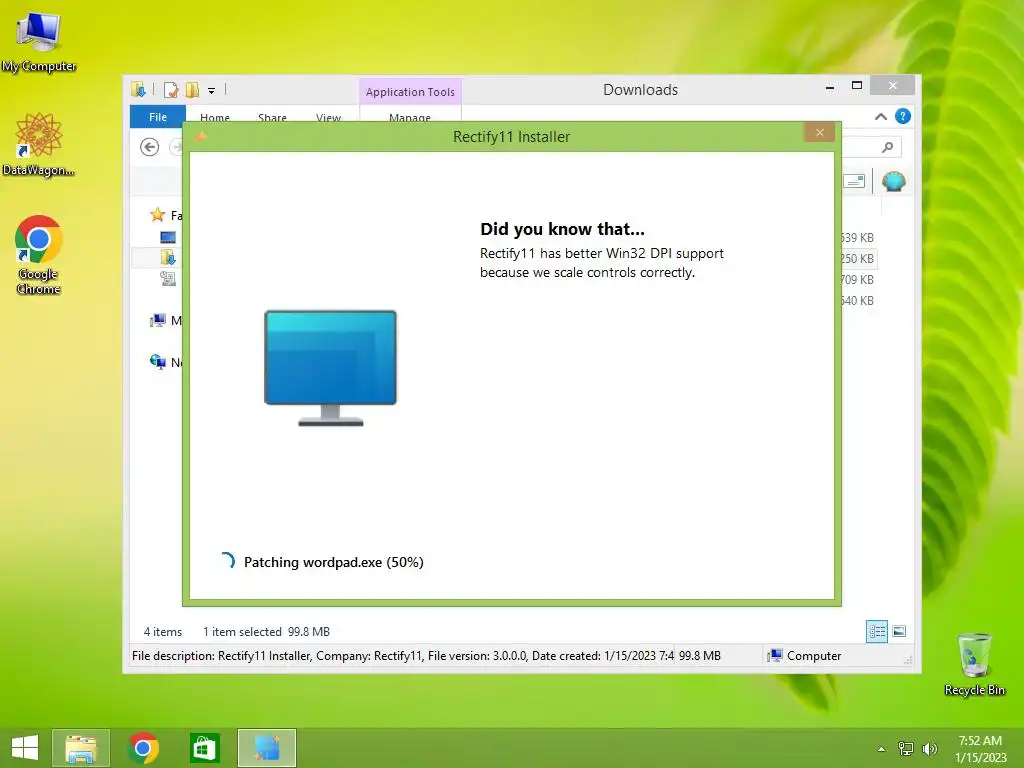
Task: Expand the ribbon using the chevron arrow
Action: tap(881, 117)
